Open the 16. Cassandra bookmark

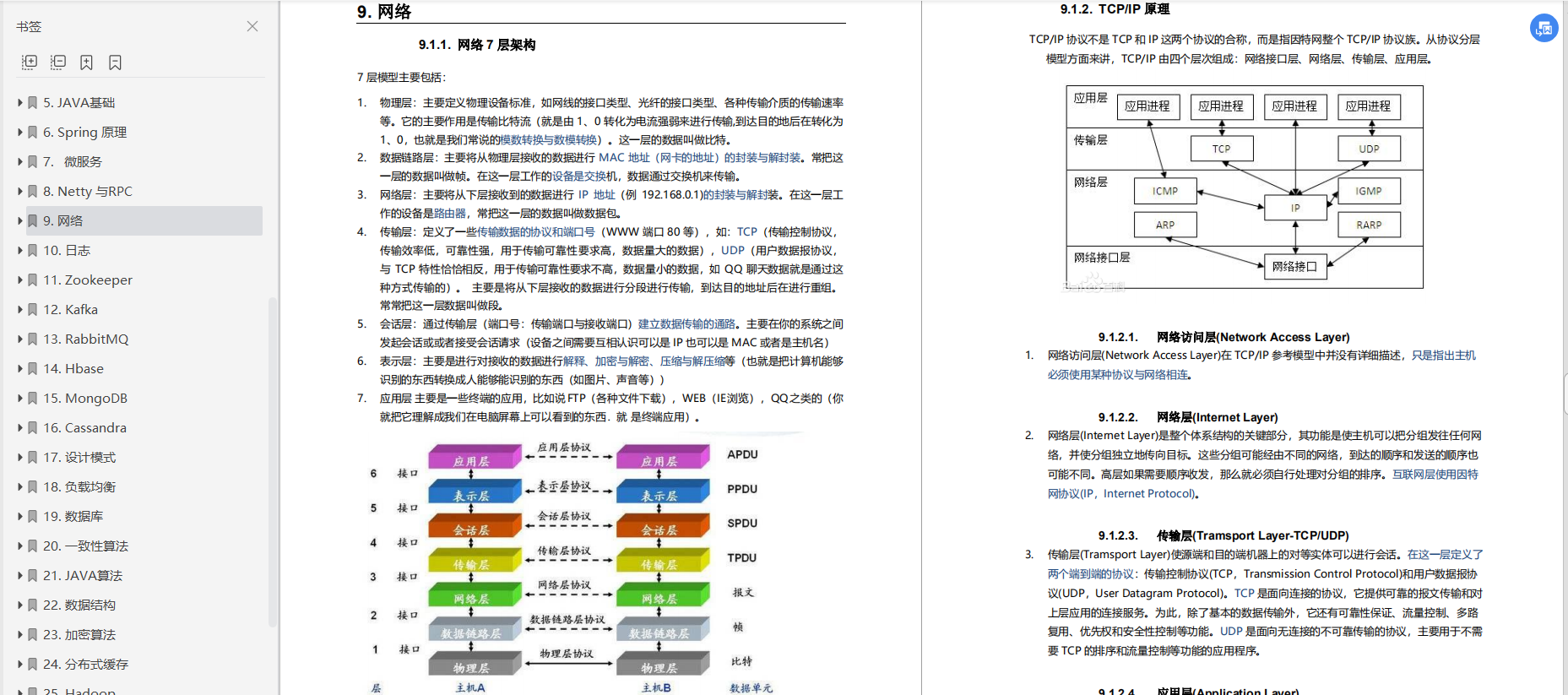[x=84, y=427]
